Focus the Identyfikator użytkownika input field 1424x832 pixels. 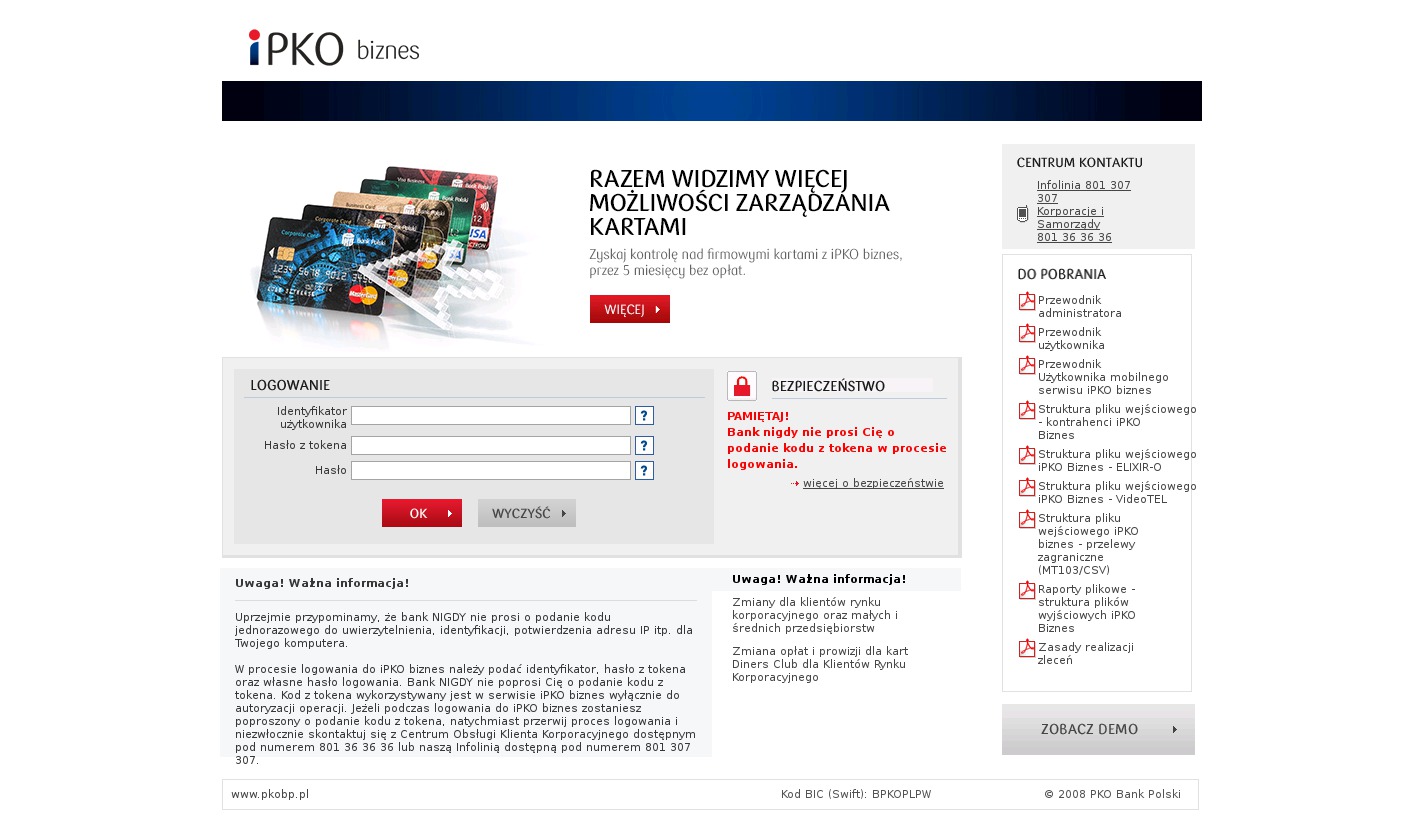[490, 415]
